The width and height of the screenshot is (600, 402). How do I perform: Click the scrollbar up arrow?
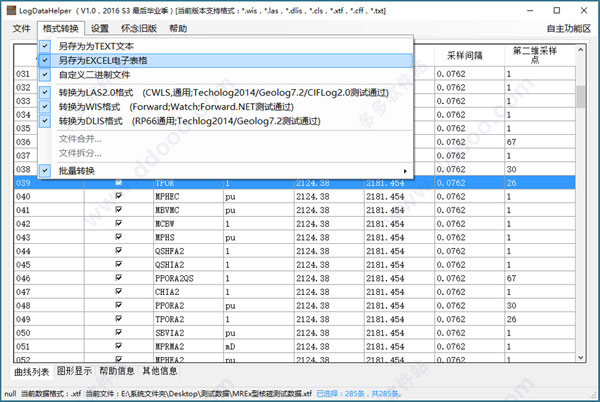click(580, 50)
